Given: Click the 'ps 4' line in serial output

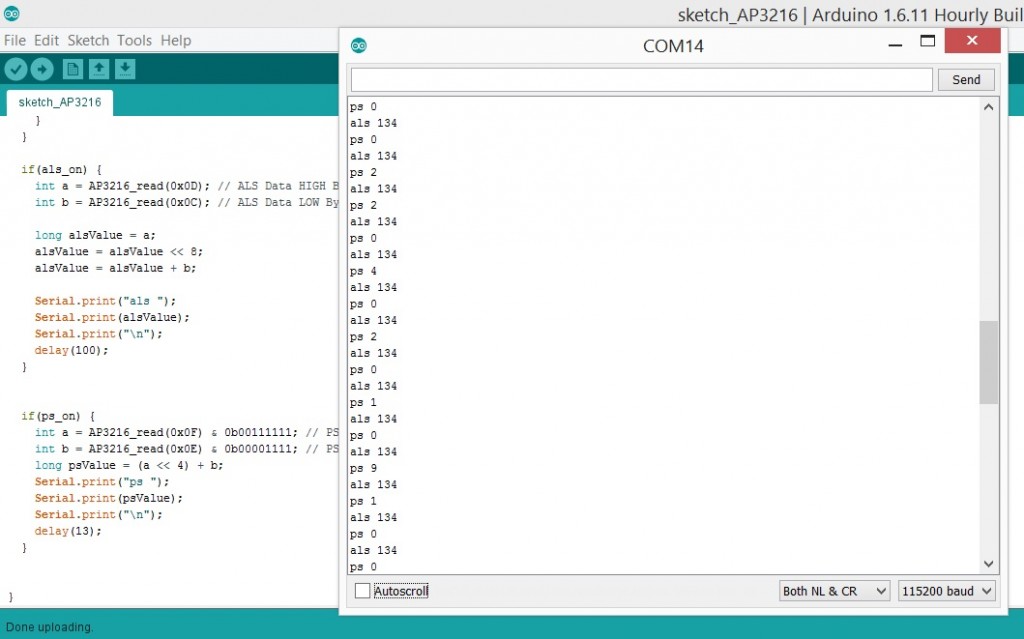Looking at the screenshot, I should click(363, 270).
